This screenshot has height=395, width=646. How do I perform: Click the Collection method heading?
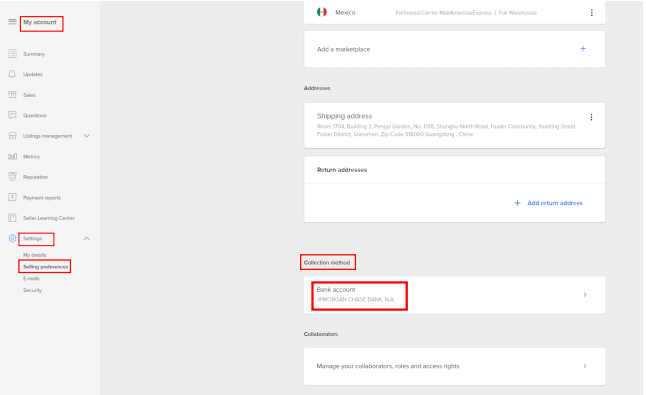[x=327, y=262]
